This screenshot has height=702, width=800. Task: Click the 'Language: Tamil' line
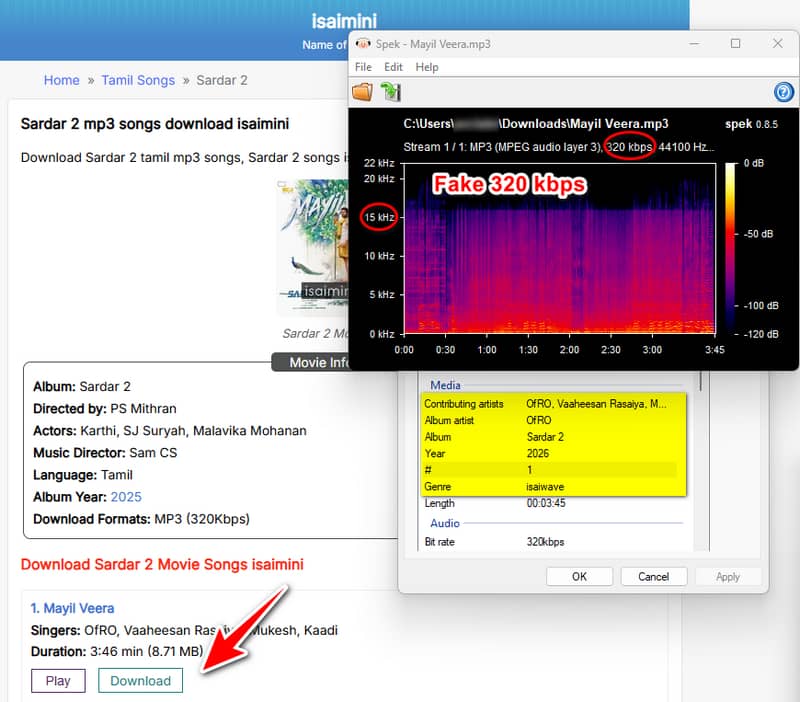(83, 475)
